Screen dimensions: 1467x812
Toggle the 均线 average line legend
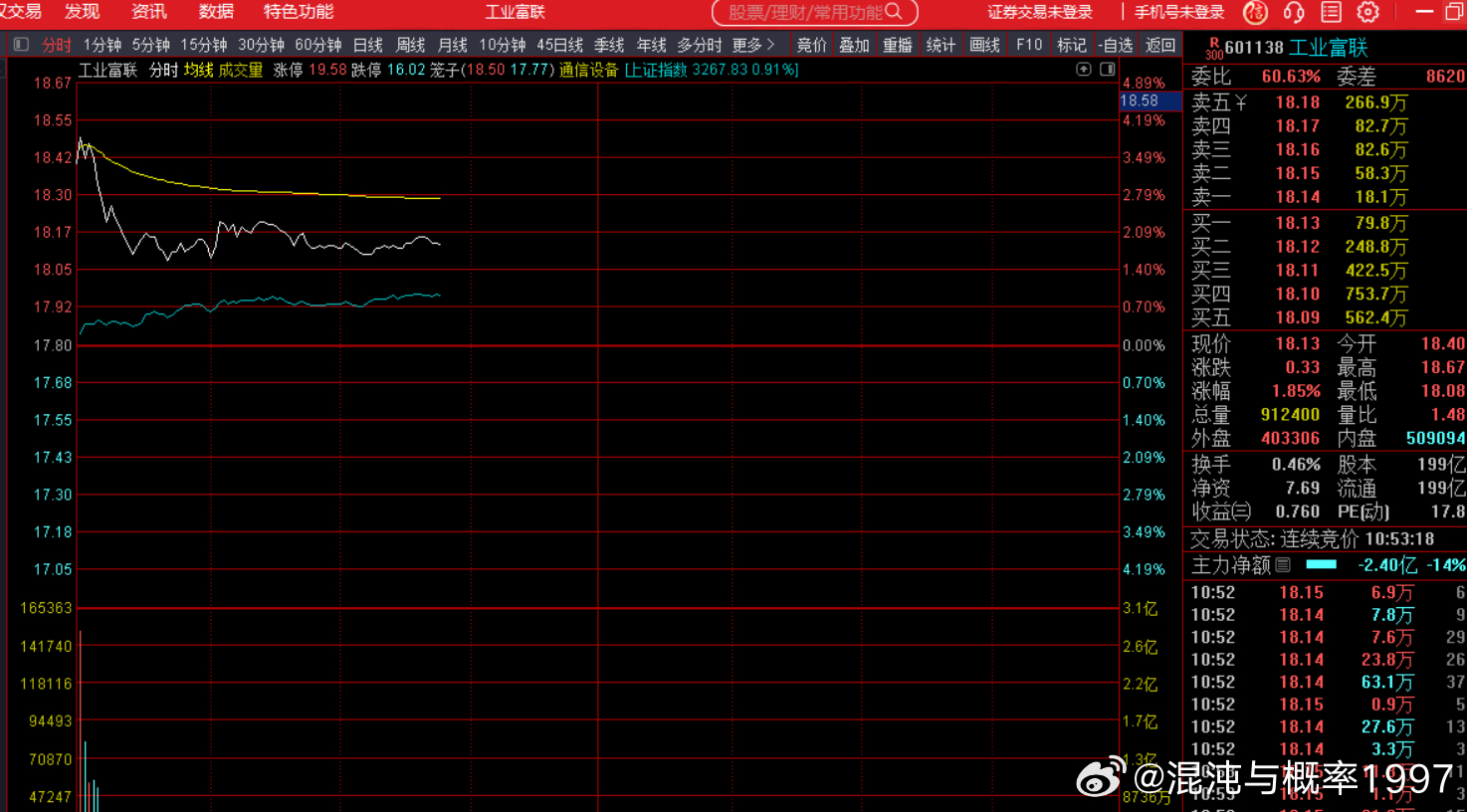pos(198,70)
